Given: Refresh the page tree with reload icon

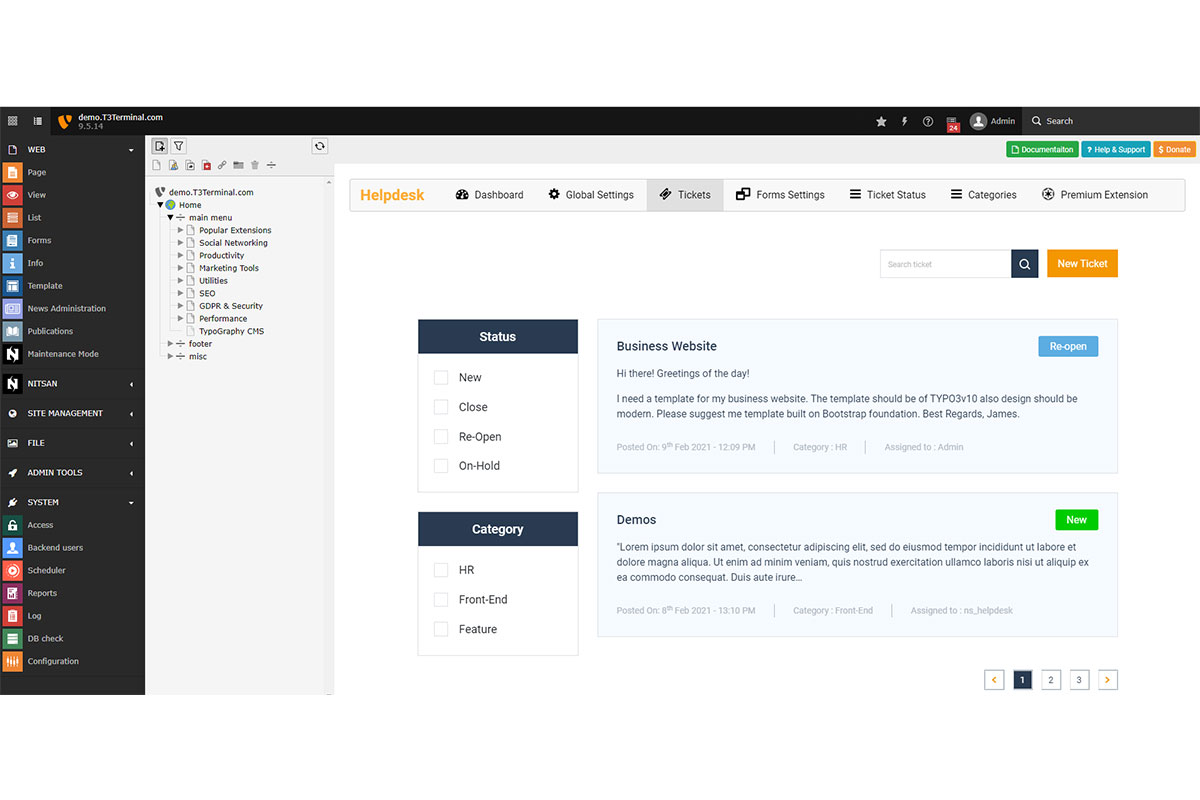Looking at the screenshot, I should tap(320, 146).
